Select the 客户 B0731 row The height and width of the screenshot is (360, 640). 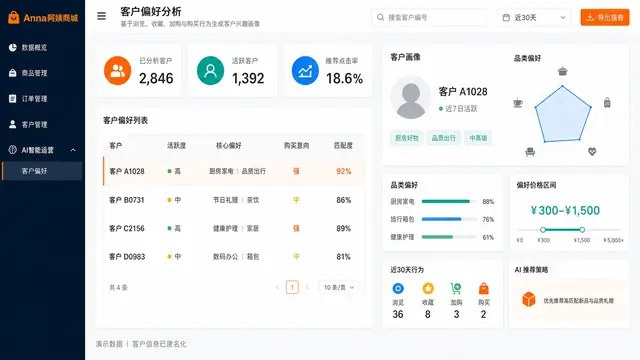tap(234, 200)
